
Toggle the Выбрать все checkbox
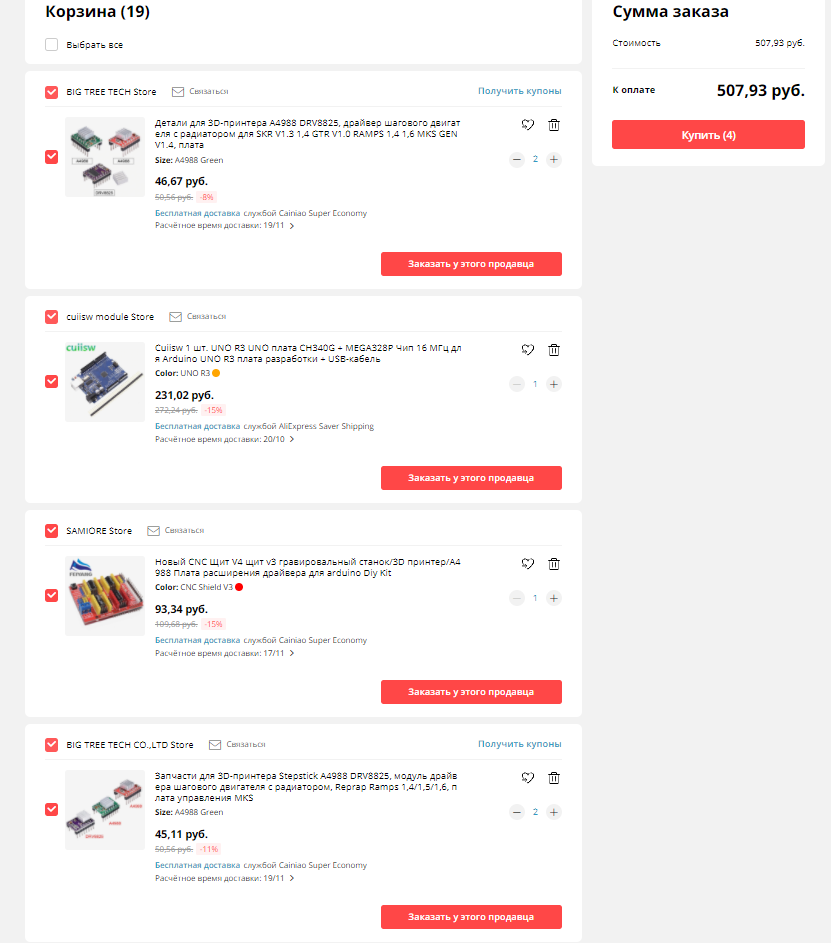[52, 45]
